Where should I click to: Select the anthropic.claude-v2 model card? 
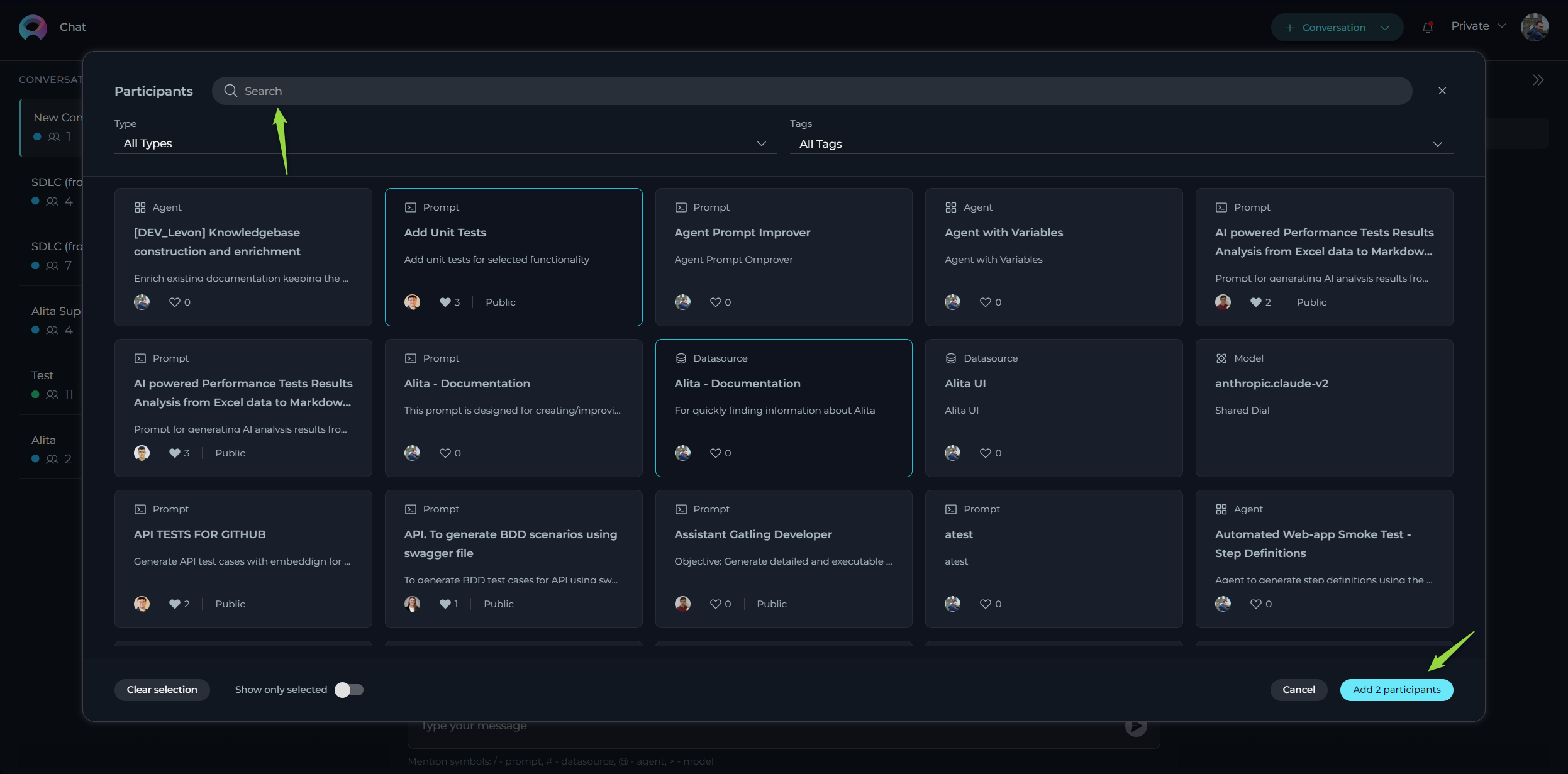(1324, 408)
